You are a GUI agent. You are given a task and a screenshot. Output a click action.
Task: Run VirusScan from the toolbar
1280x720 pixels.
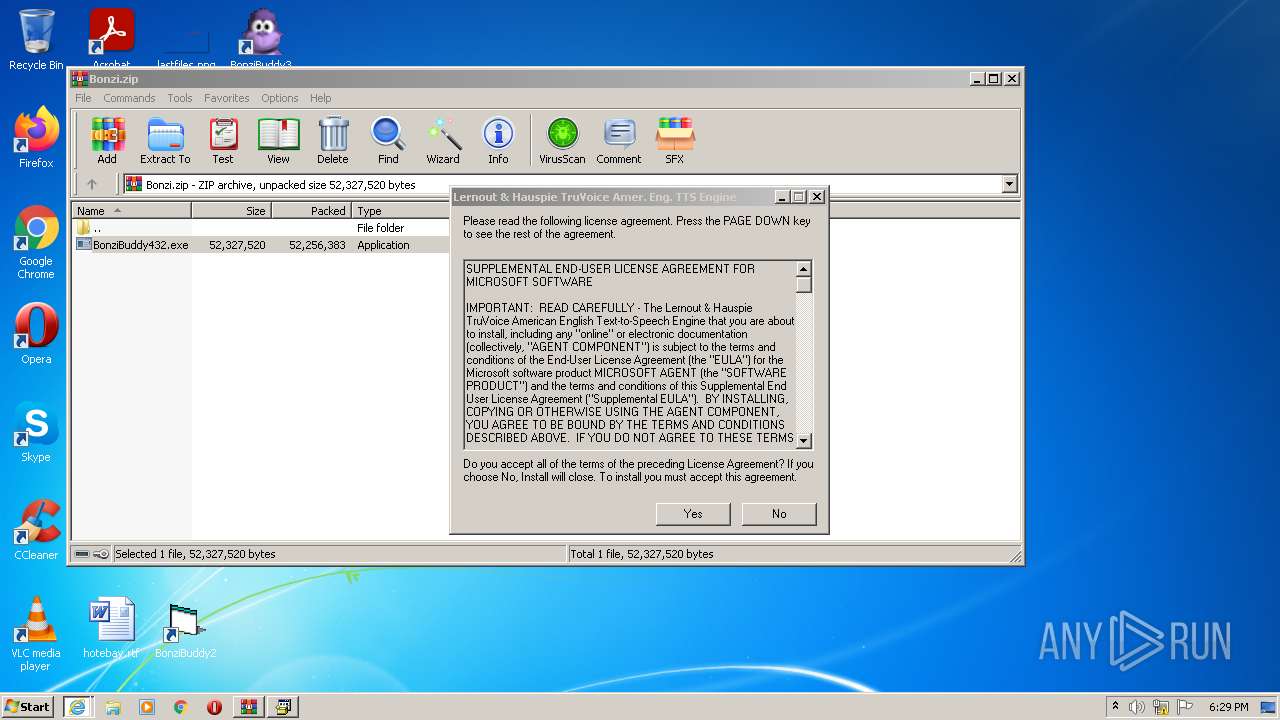562,140
